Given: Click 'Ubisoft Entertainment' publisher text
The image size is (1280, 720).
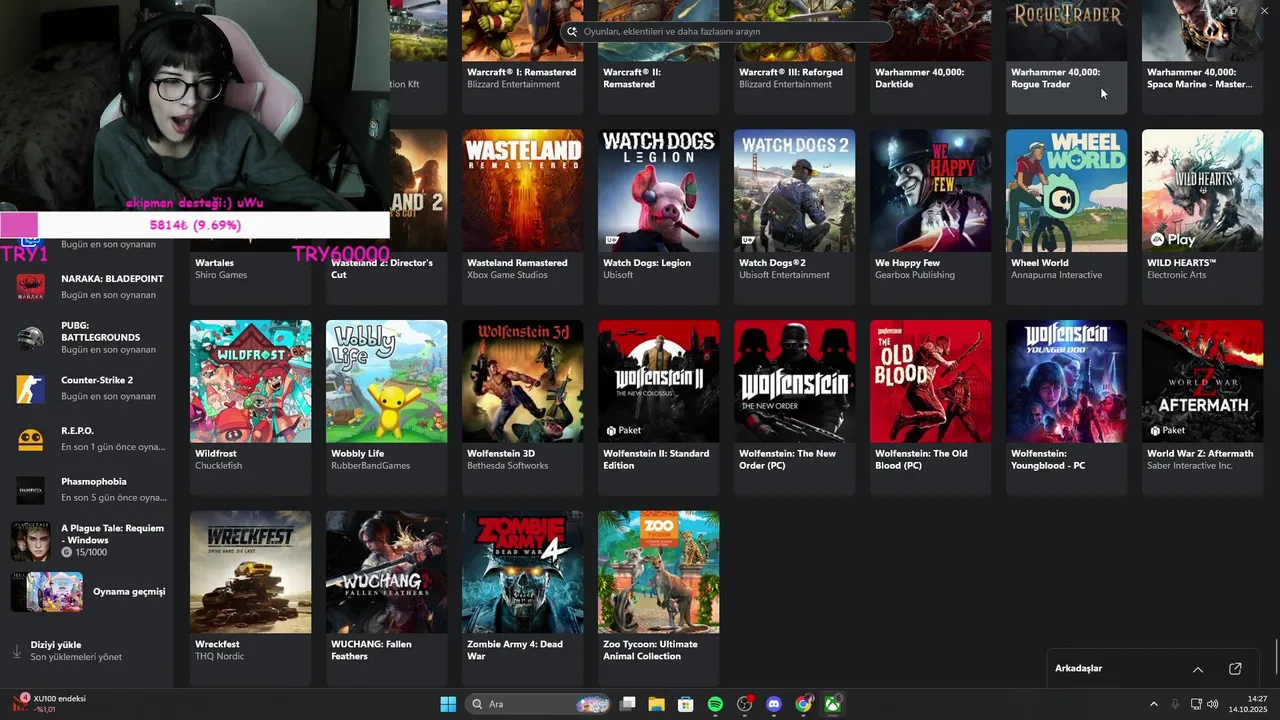Looking at the screenshot, I should click(784, 275).
